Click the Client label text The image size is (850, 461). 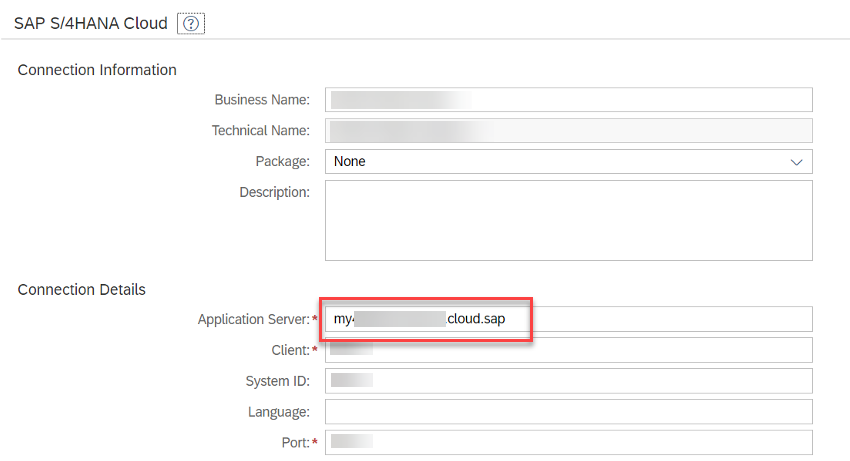[x=291, y=350]
